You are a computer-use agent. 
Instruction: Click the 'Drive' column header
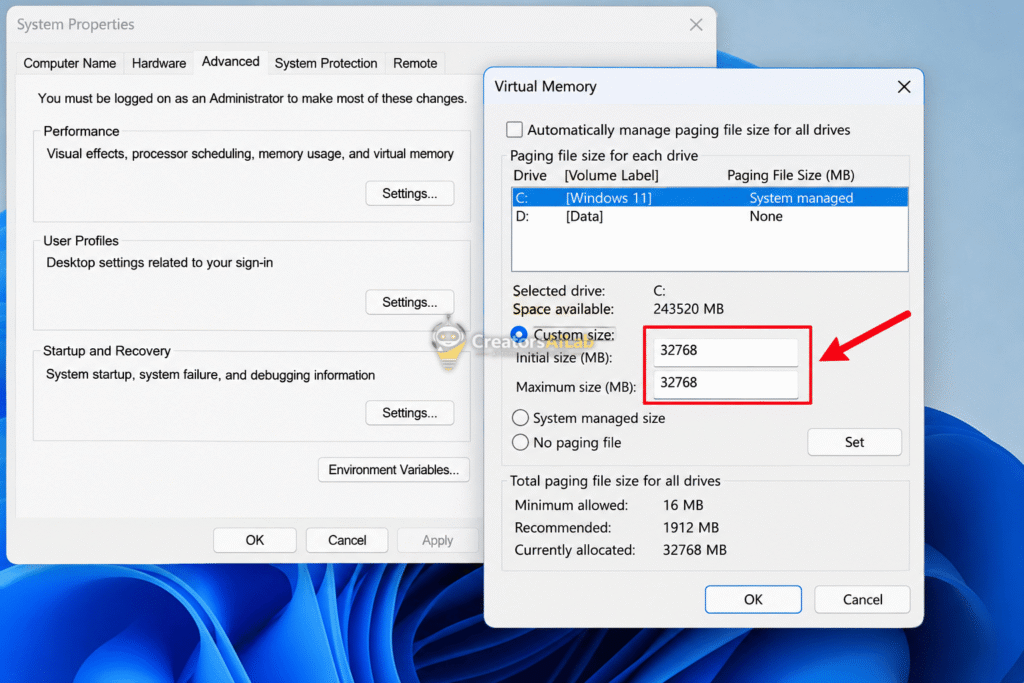(530, 175)
